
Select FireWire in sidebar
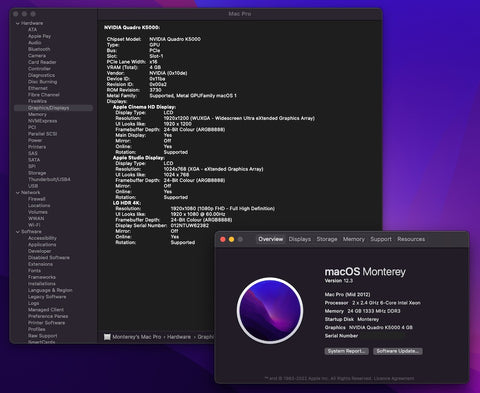pos(37,101)
